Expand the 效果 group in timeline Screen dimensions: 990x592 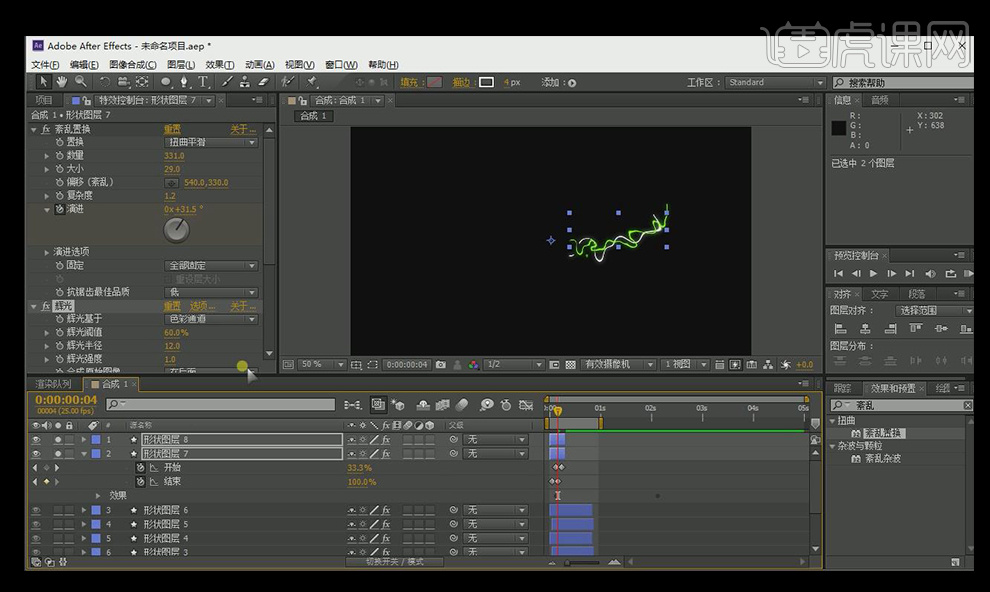click(98, 495)
